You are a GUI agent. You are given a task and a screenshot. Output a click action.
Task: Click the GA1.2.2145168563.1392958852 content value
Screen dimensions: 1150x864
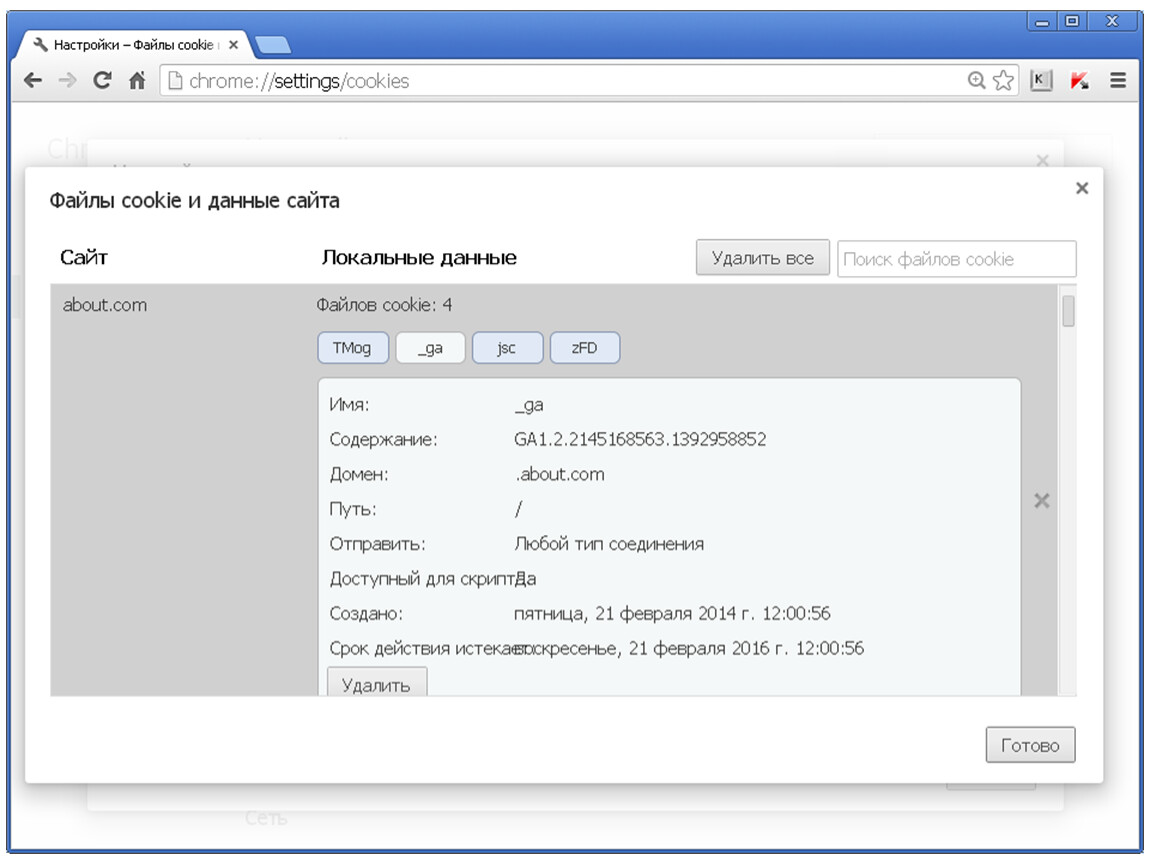(x=640, y=439)
